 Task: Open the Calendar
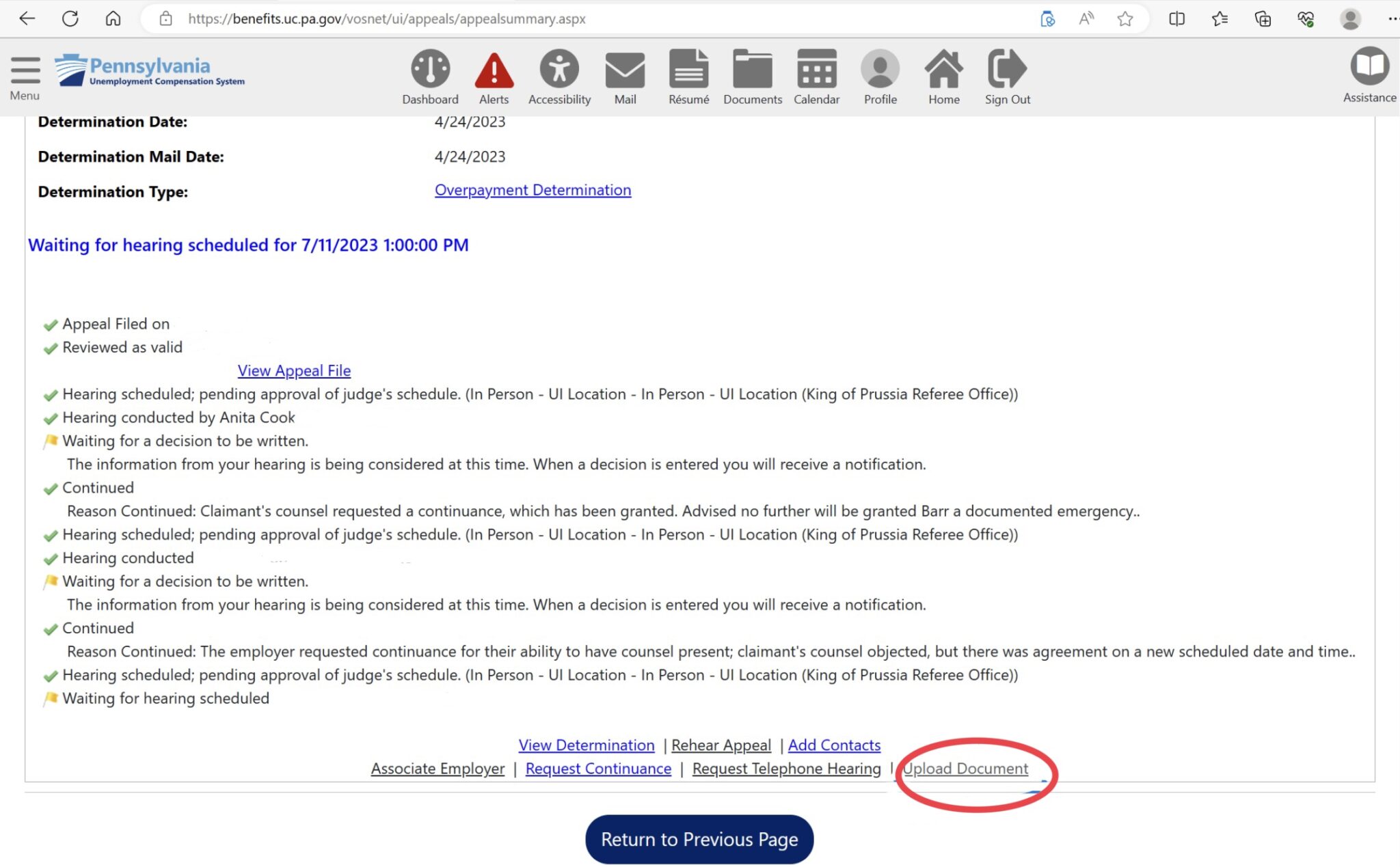[x=816, y=75]
